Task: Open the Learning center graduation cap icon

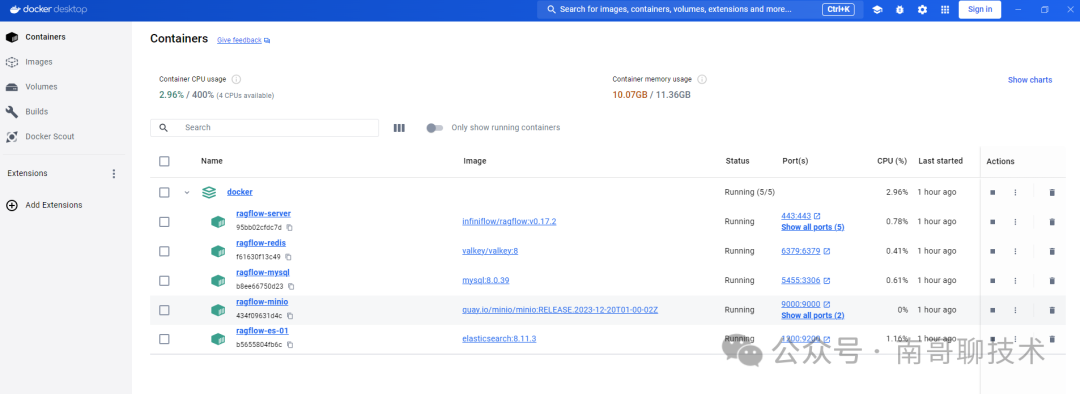Action: pyautogui.click(x=878, y=10)
